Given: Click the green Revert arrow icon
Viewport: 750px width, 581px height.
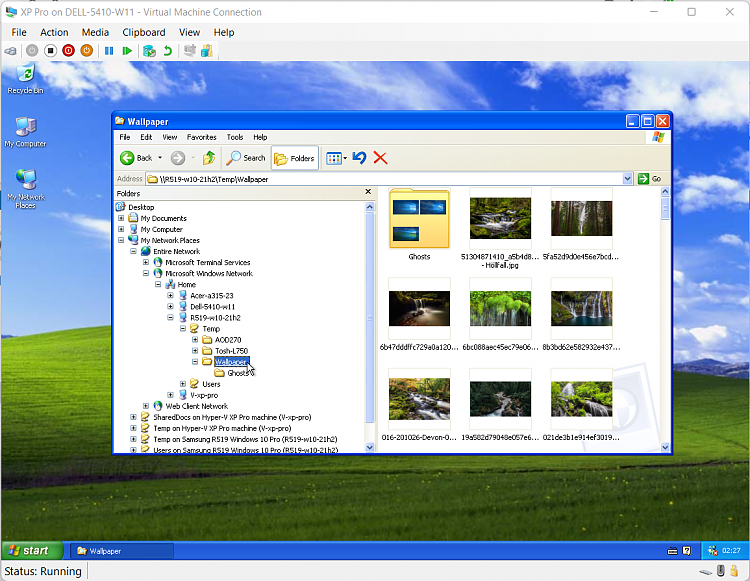Looking at the screenshot, I should pyautogui.click(x=167, y=51).
